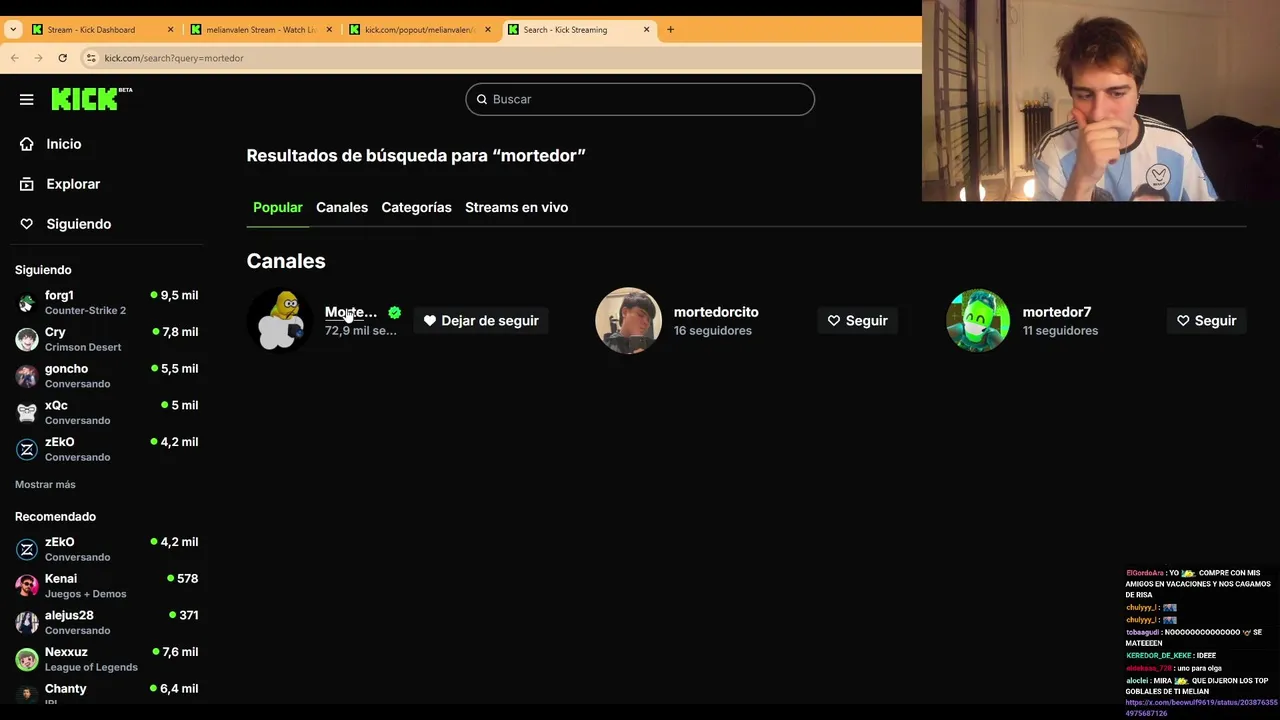Click forg1's avatar icon
Image resolution: width=1280 pixels, height=720 pixels.
pyautogui.click(x=27, y=303)
